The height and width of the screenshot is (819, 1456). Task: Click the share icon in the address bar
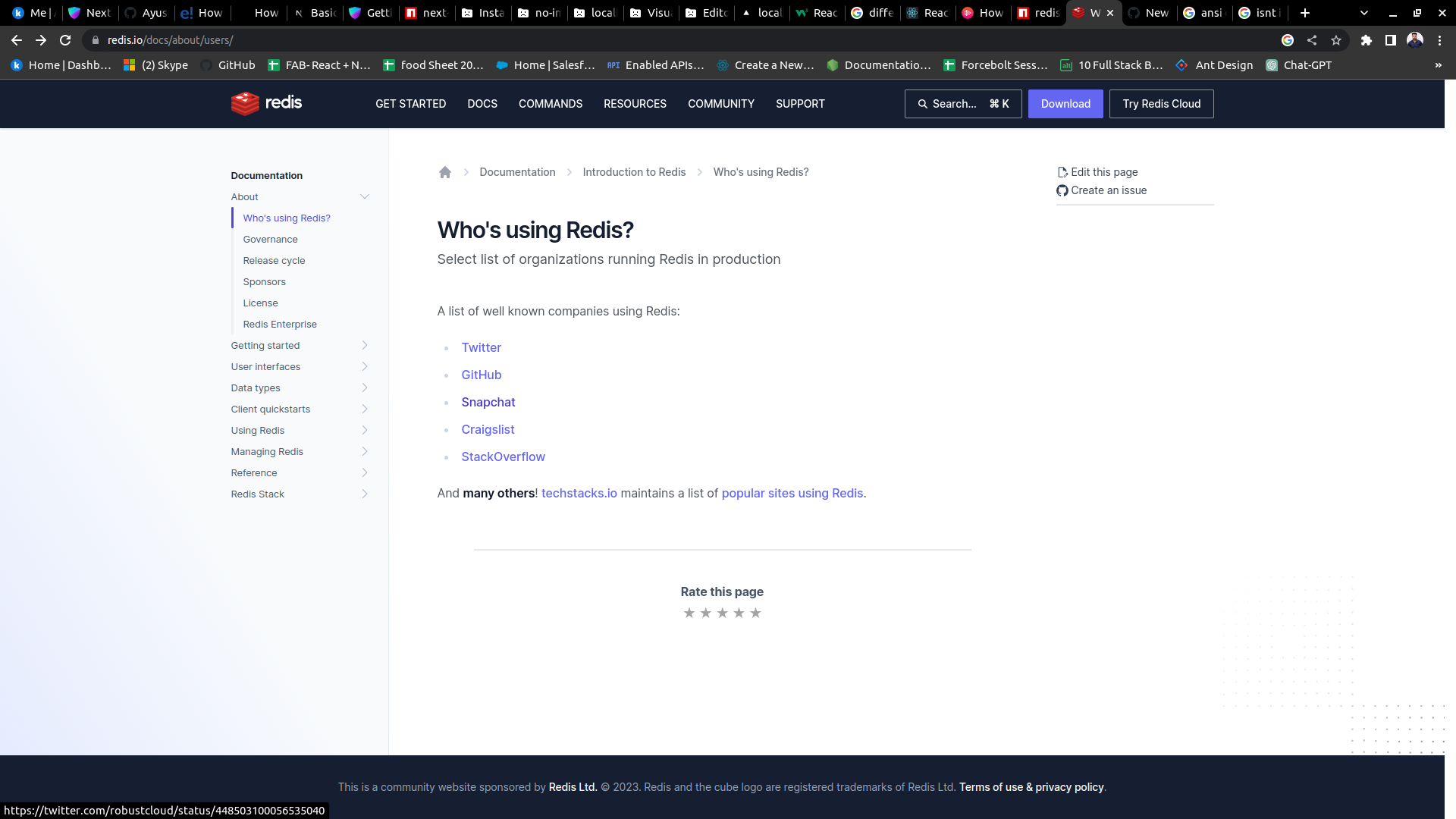click(1312, 40)
